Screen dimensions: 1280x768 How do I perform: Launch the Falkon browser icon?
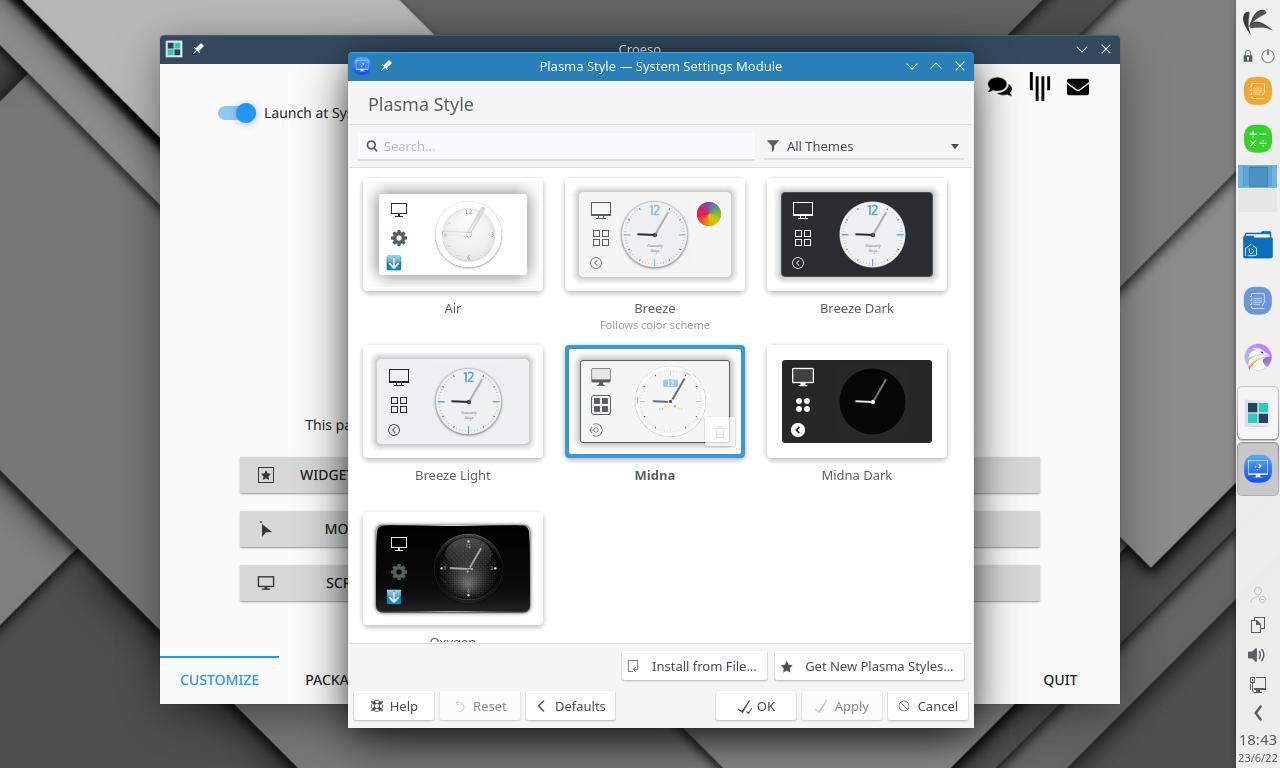pyautogui.click(x=1258, y=357)
